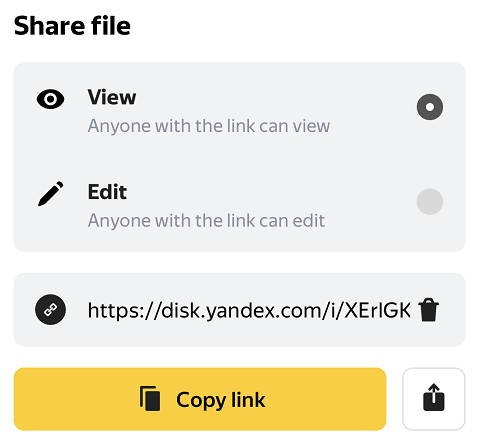The image size is (480, 446).
Task: Open the share/export arrow button
Action: point(434,399)
